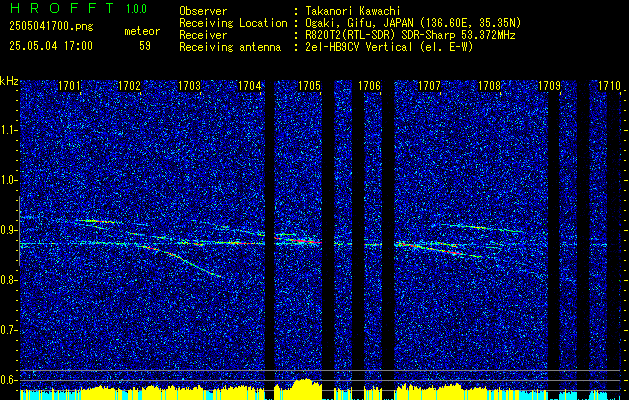Click the gray vertical range bar near 0.9 kHz
629x400 pixels.
[19, 231]
